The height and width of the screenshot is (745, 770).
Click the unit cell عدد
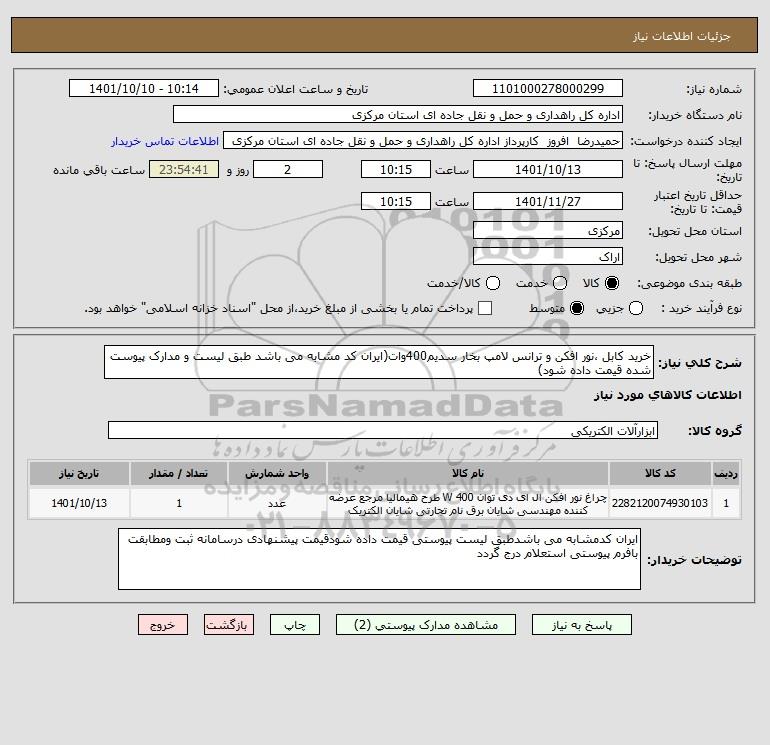pos(277,503)
